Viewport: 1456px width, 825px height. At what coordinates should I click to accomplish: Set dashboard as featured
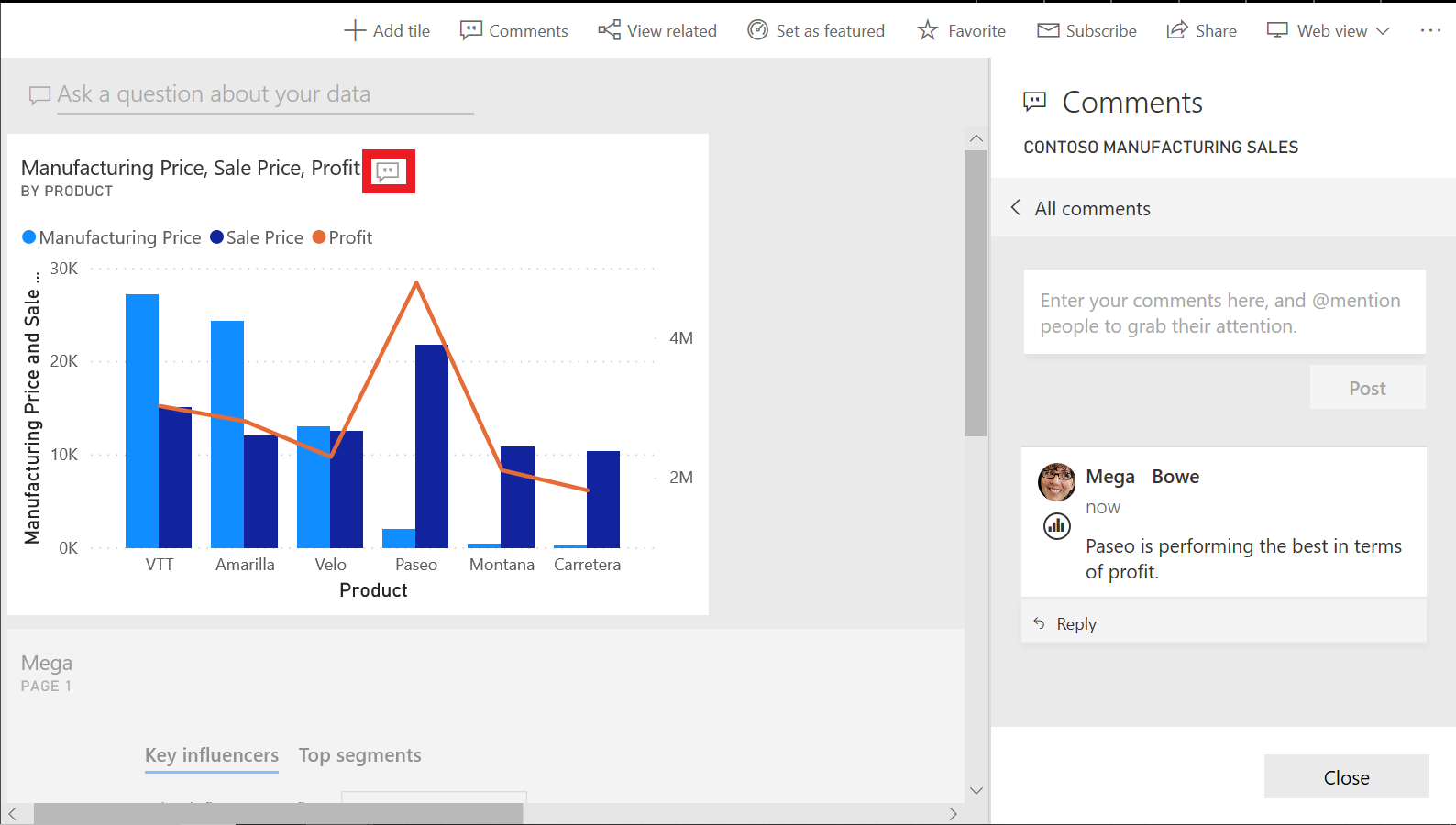click(x=816, y=30)
